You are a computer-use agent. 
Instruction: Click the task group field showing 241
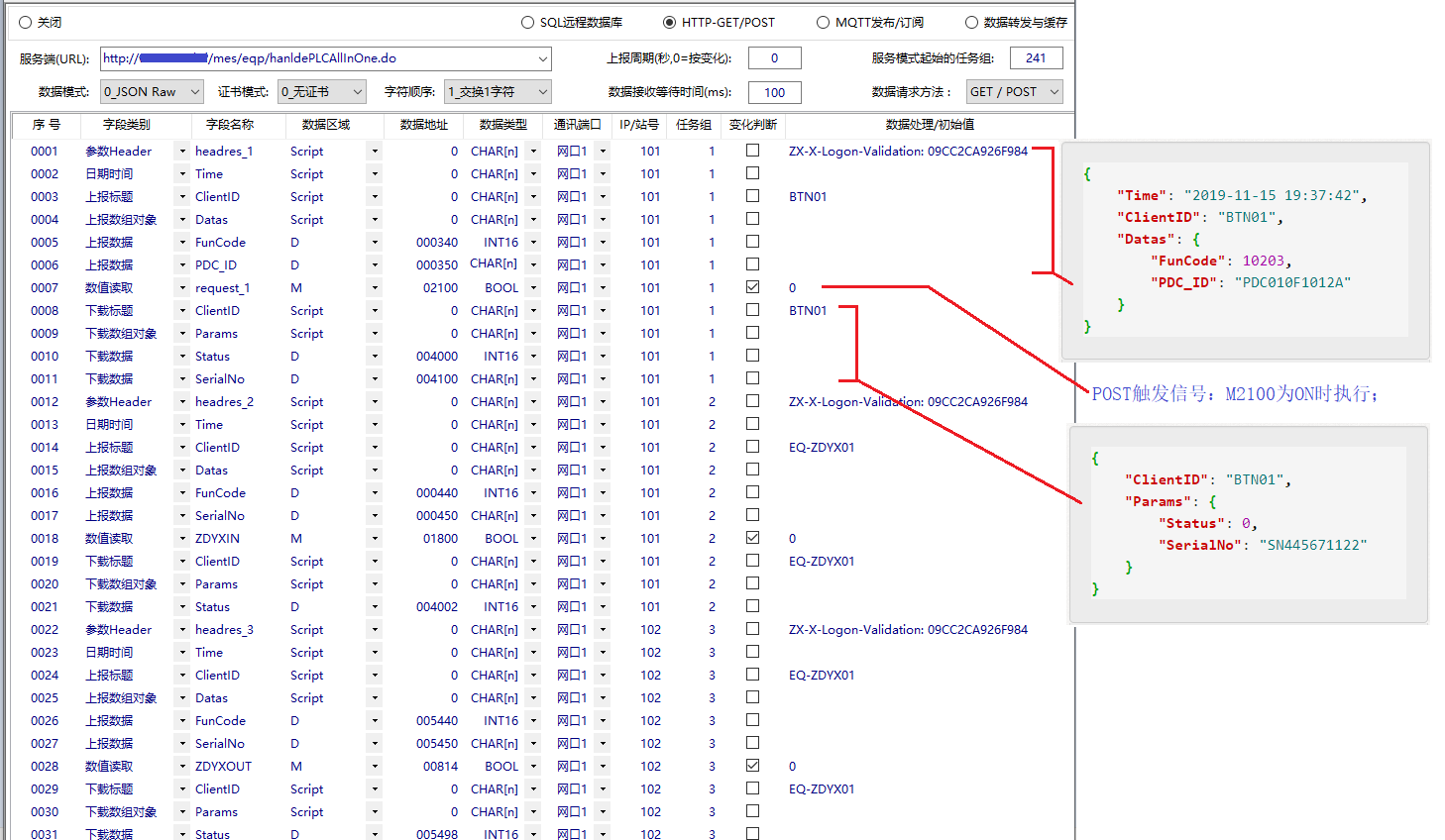1036,59
